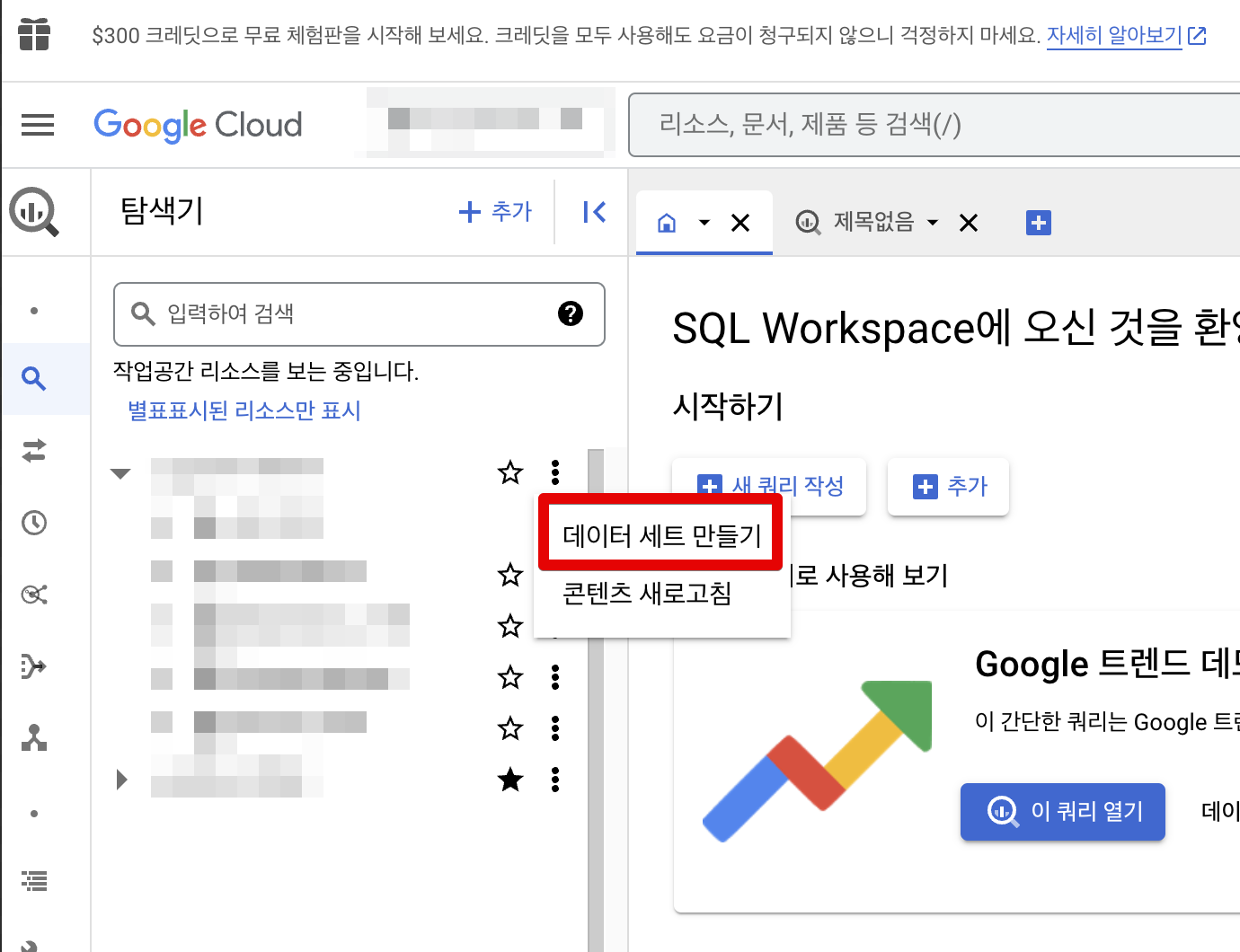This screenshot has width=1240, height=952.
Task: Click the gift icon in the credit banner
Action: pos(34,35)
